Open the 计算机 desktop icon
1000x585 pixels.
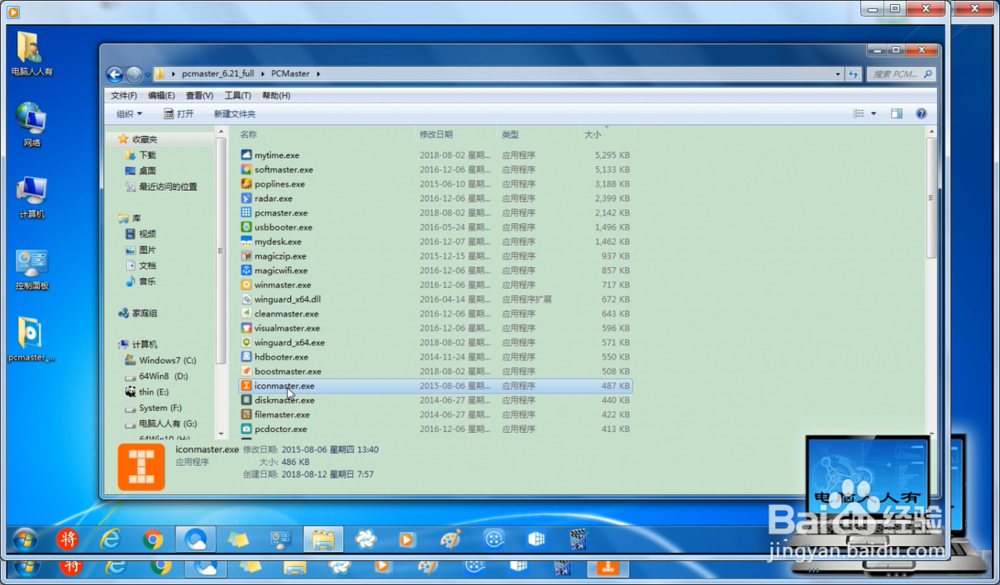tap(31, 197)
